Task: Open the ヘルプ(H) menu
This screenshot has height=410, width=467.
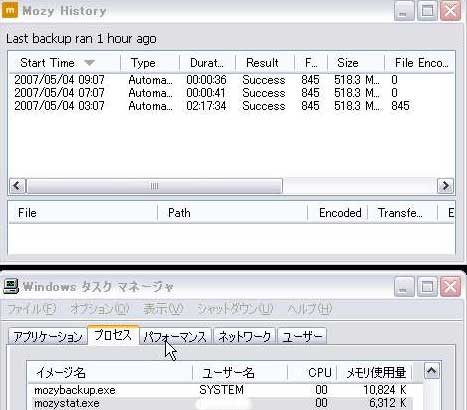Action: (x=310, y=309)
